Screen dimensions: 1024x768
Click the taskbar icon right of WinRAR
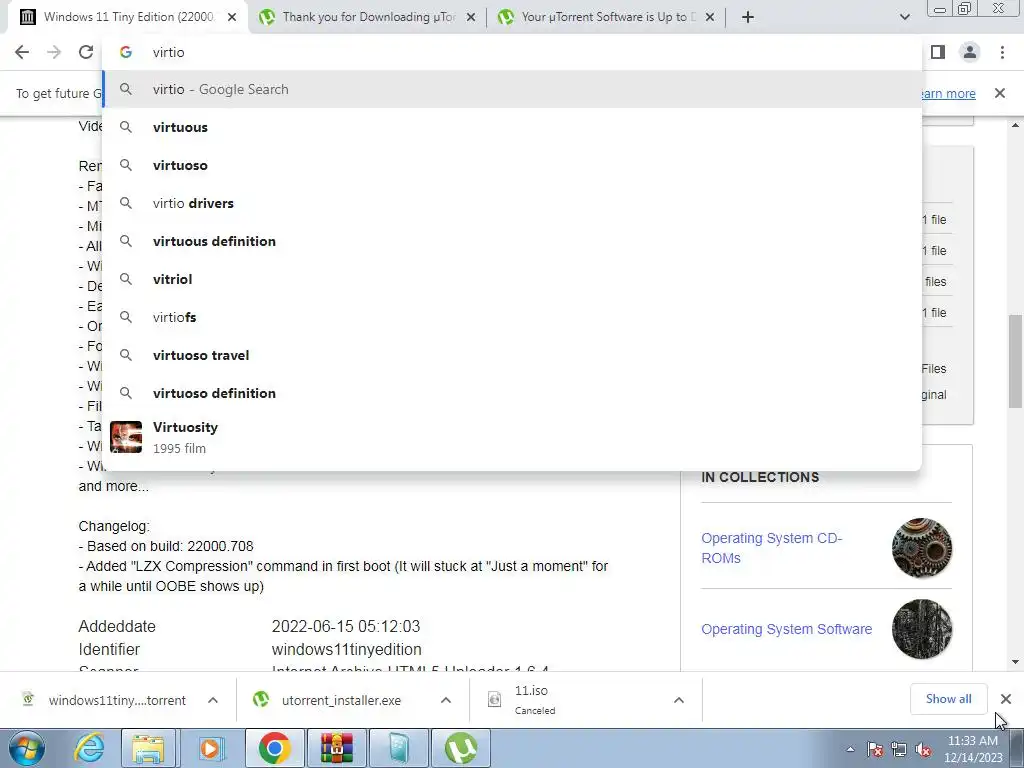point(398,748)
